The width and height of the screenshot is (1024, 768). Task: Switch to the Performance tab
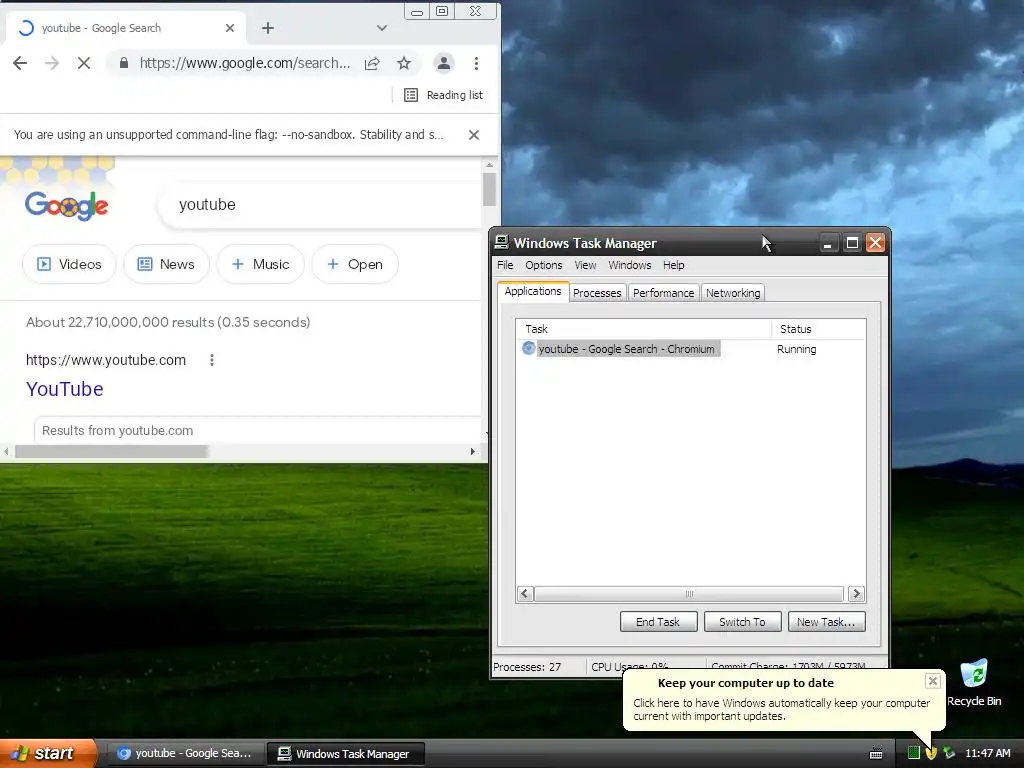click(664, 293)
